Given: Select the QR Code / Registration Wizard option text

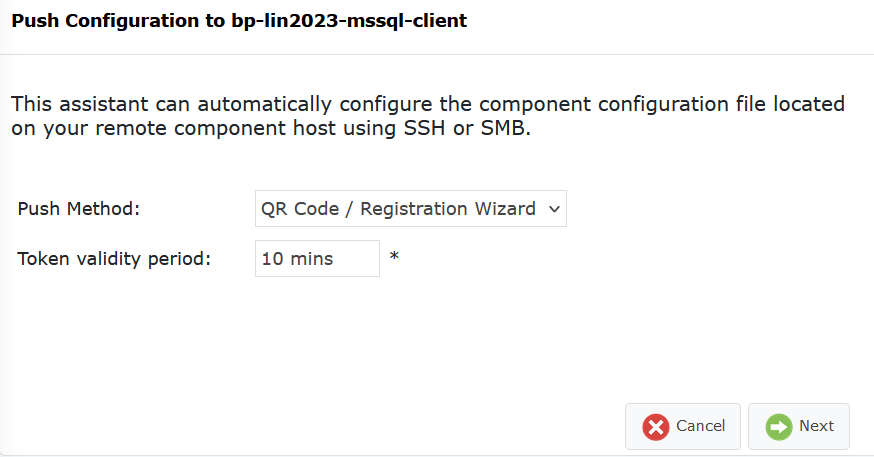Looking at the screenshot, I should click(398, 208).
